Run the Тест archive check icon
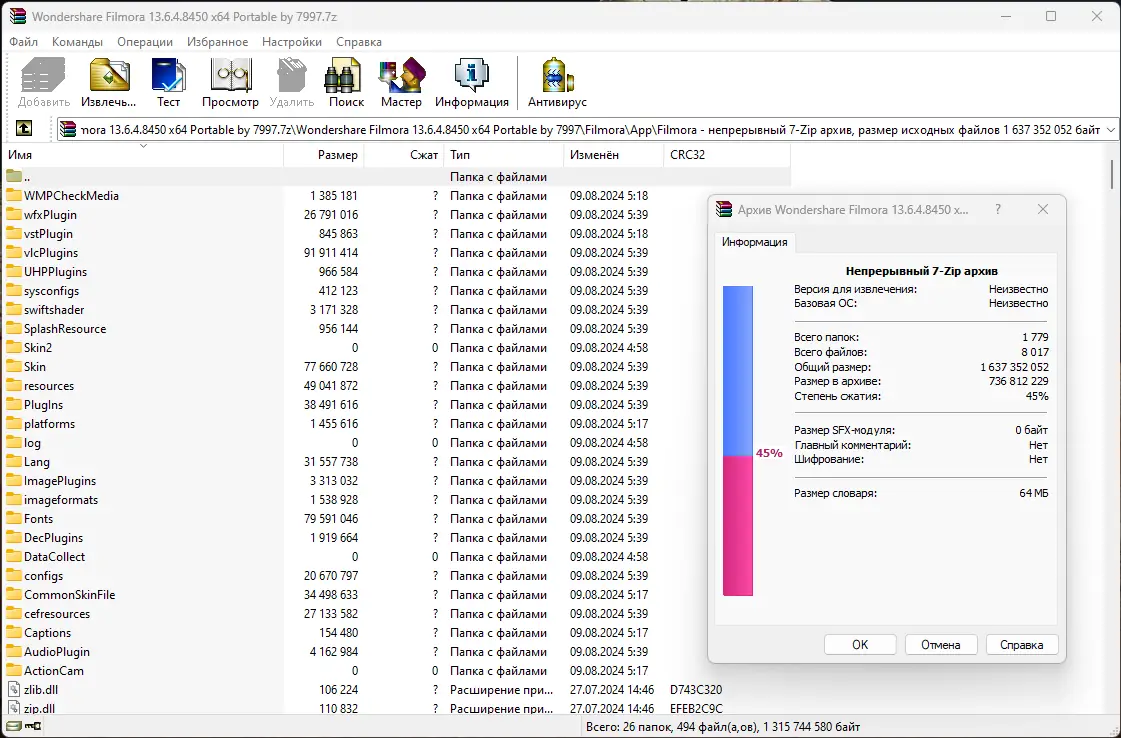 [x=169, y=76]
